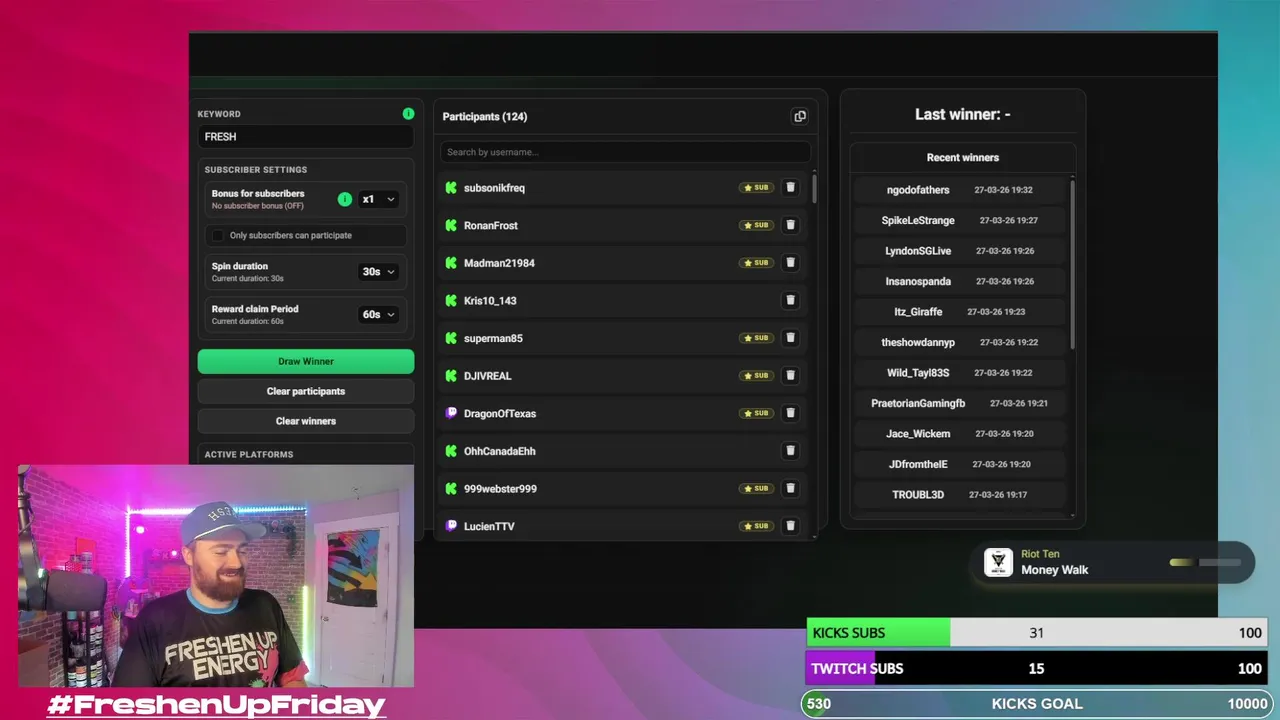Screen dimensions: 1280x720
Task: Click Draw Winner button
Action: point(306,361)
